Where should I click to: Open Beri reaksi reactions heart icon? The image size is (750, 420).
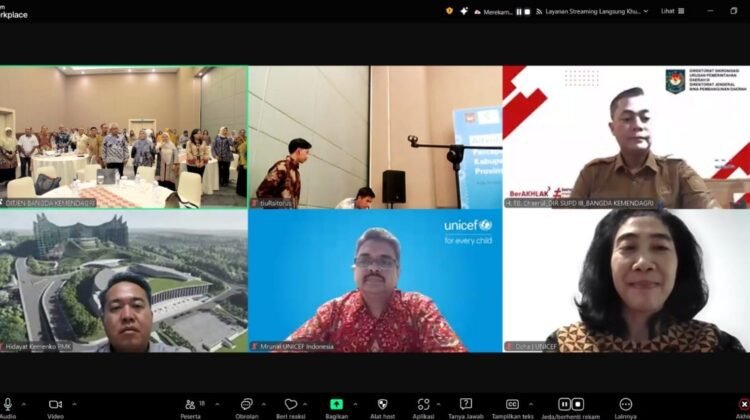pyautogui.click(x=290, y=405)
